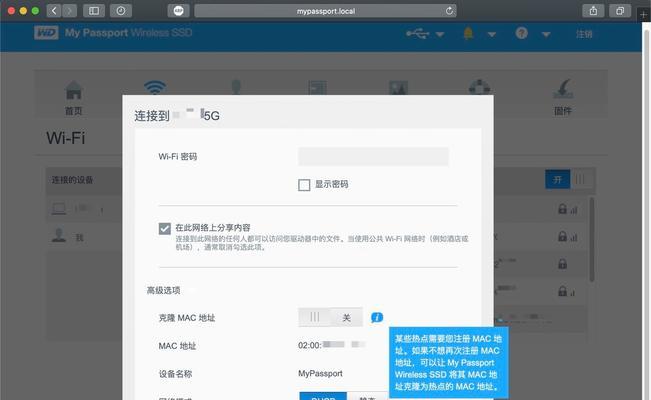Viewport: 651px width, 400px height.
Task: Click the 高级选项 section label
Action: coord(163,290)
